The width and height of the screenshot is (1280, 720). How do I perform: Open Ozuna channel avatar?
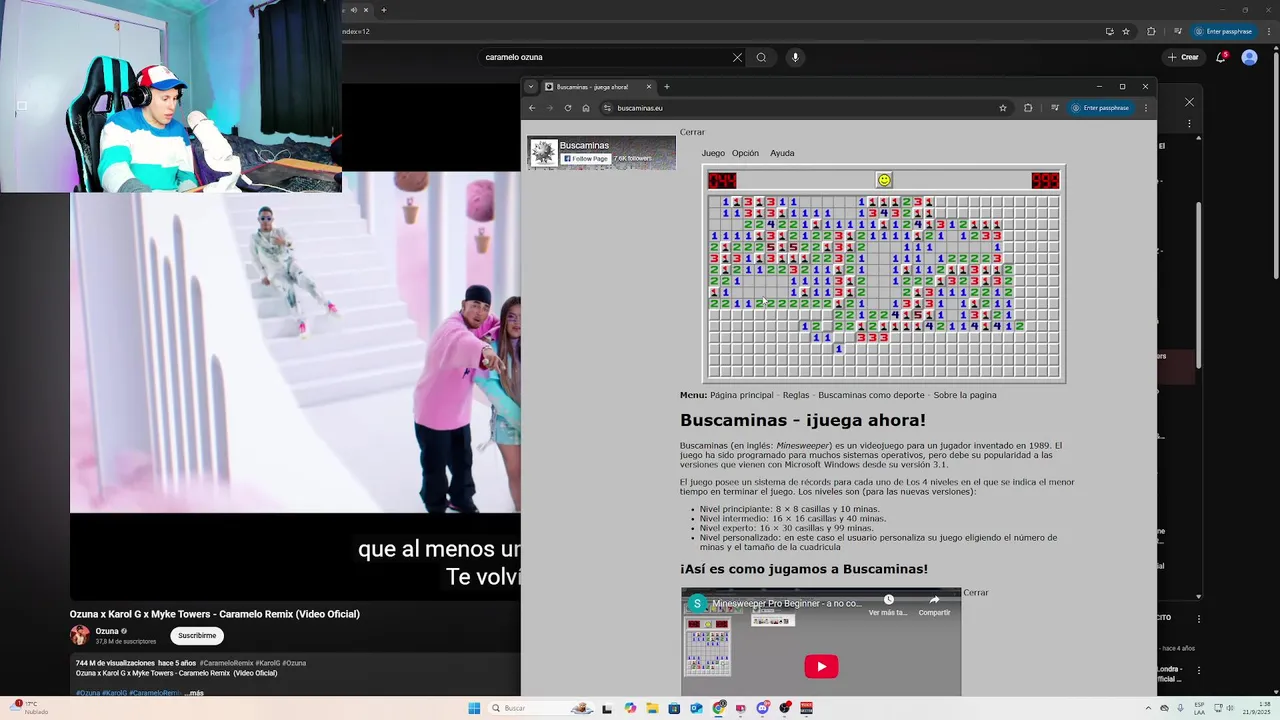(79, 635)
